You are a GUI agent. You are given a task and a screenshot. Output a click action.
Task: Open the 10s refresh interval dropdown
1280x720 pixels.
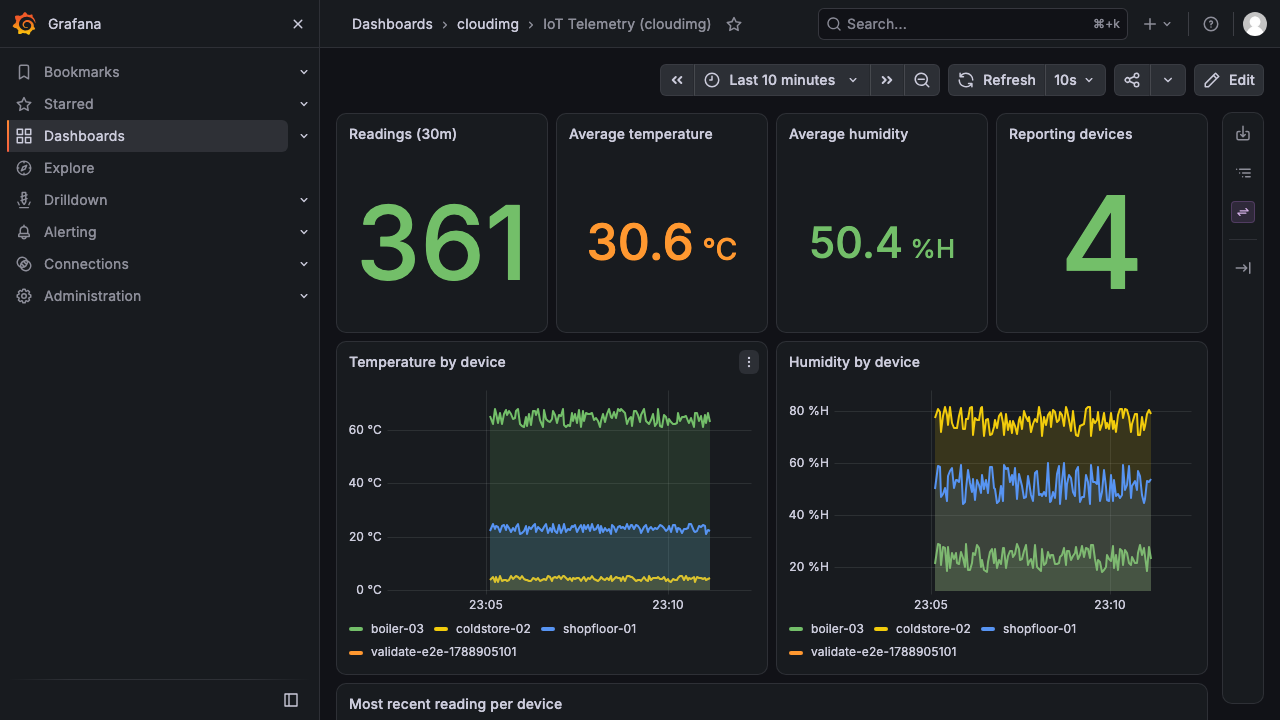point(1076,80)
